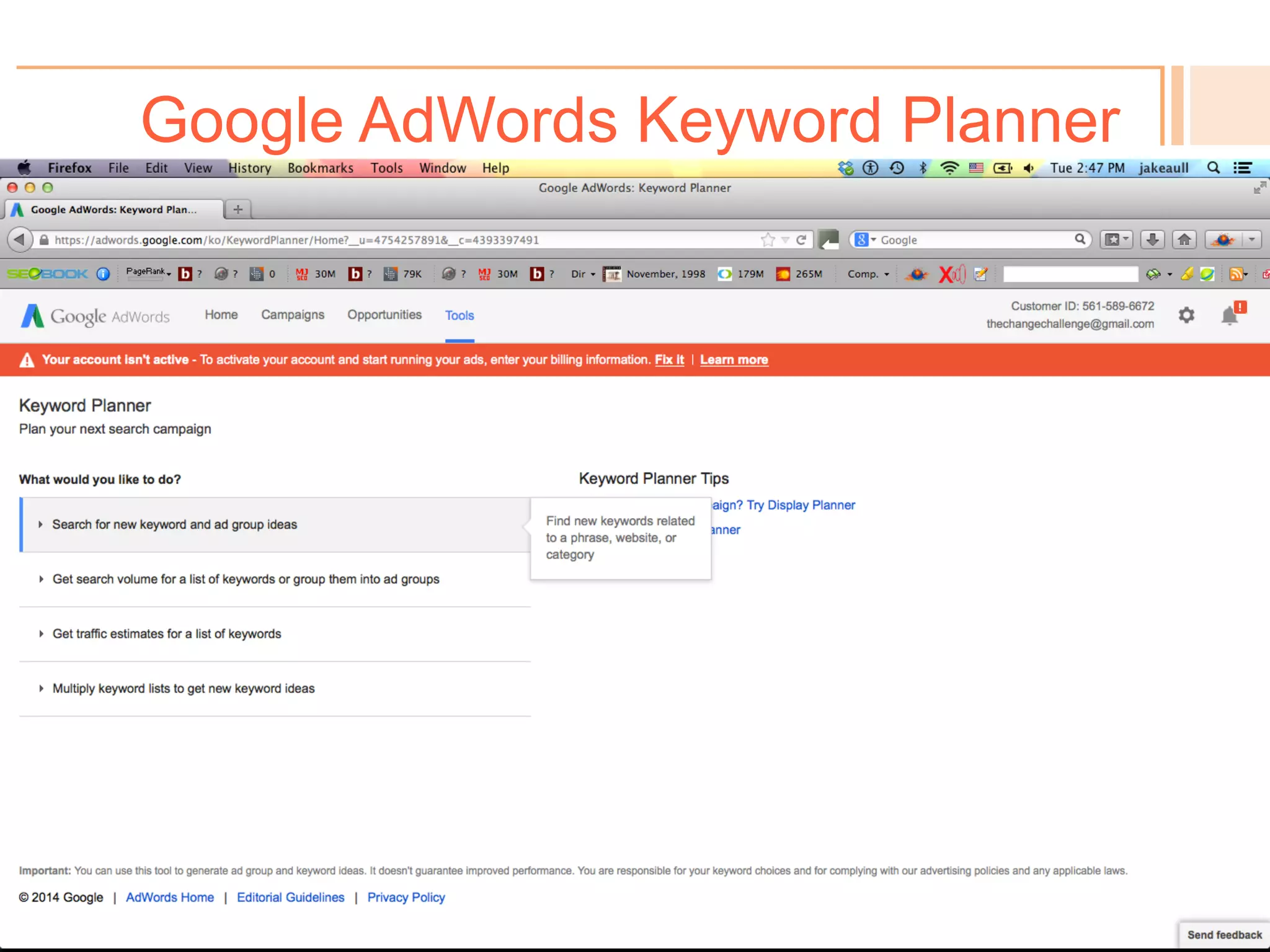Open the SEObook toolbar logo
The image size is (1270, 952).
click(47, 274)
